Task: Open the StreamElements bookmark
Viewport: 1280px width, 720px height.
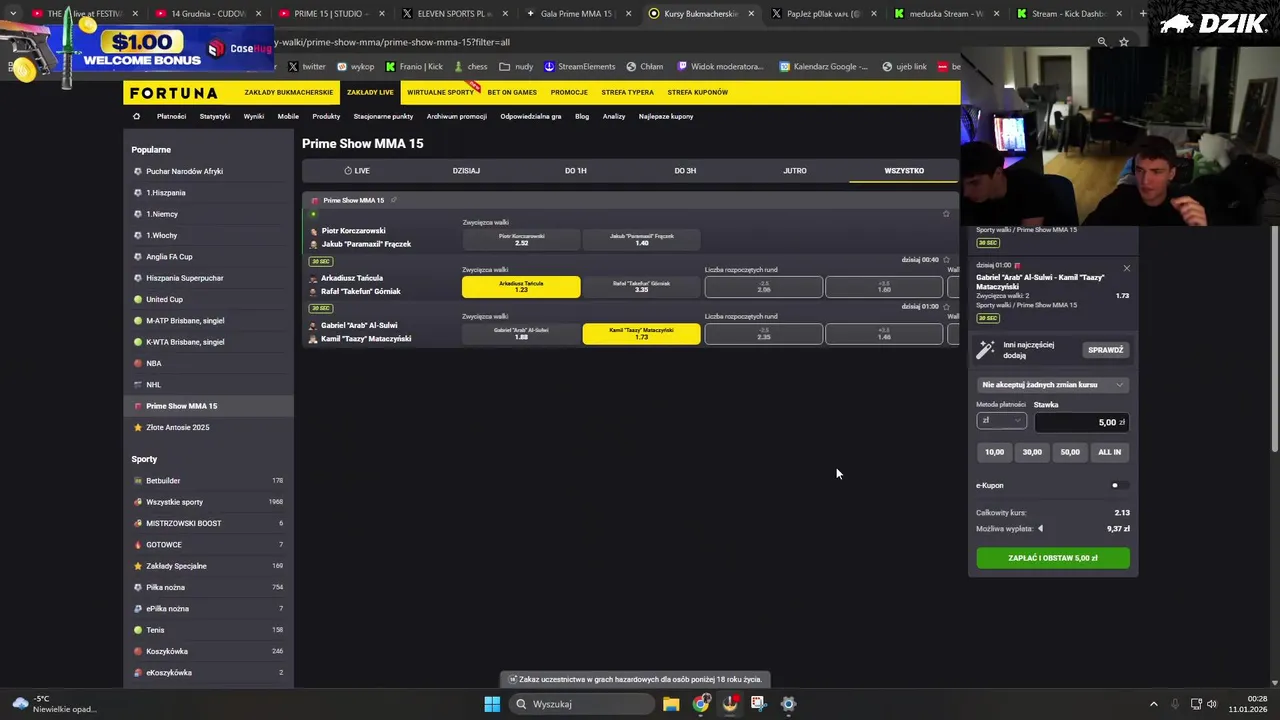Action: point(580,67)
